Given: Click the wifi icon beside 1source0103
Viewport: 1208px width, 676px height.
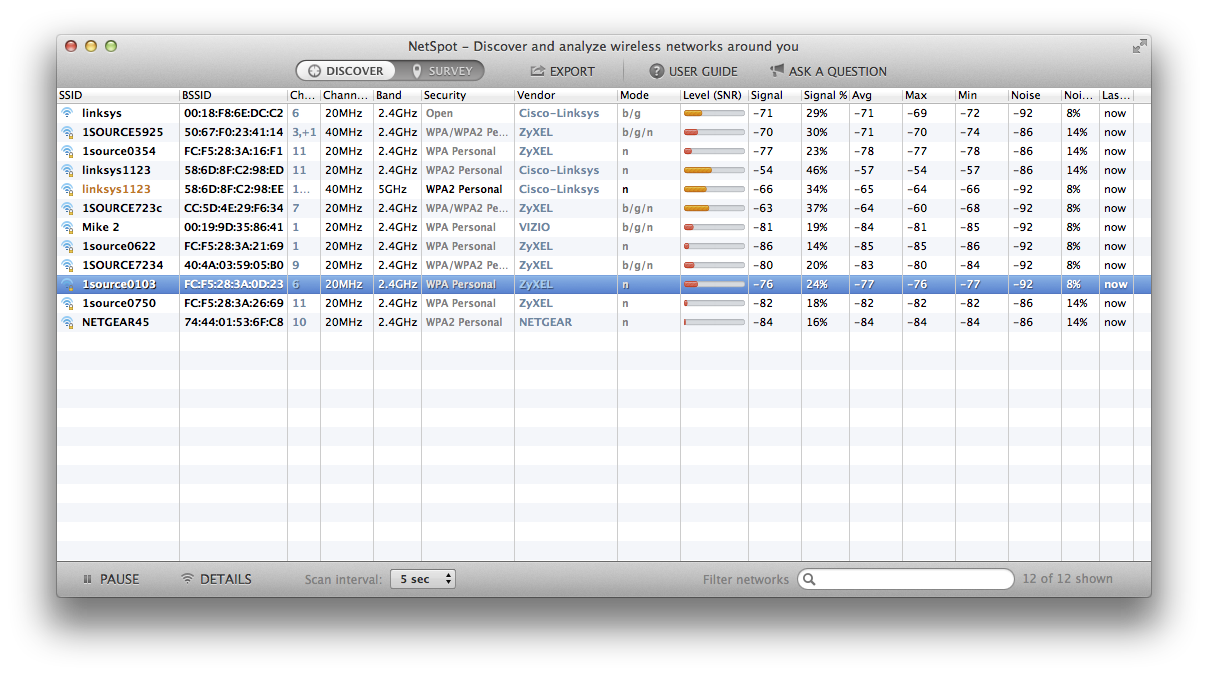Looking at the screenshot, I should coord(67,284).
